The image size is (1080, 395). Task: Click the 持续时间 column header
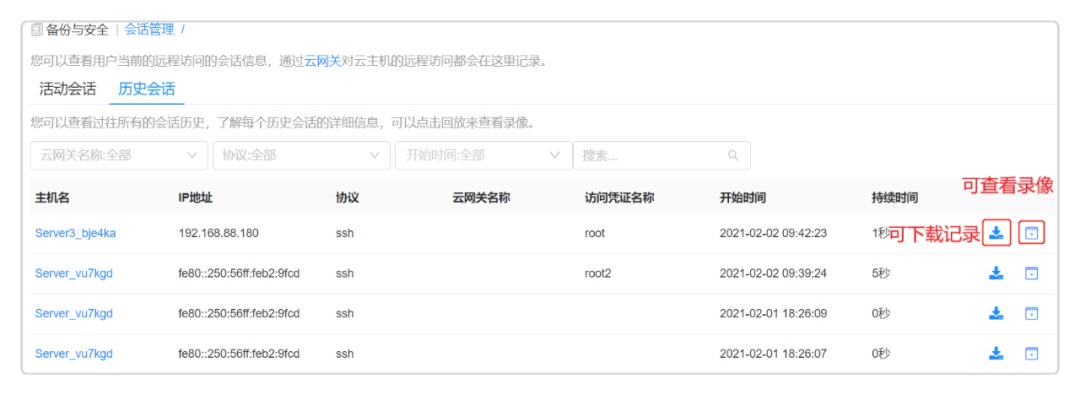895,198
